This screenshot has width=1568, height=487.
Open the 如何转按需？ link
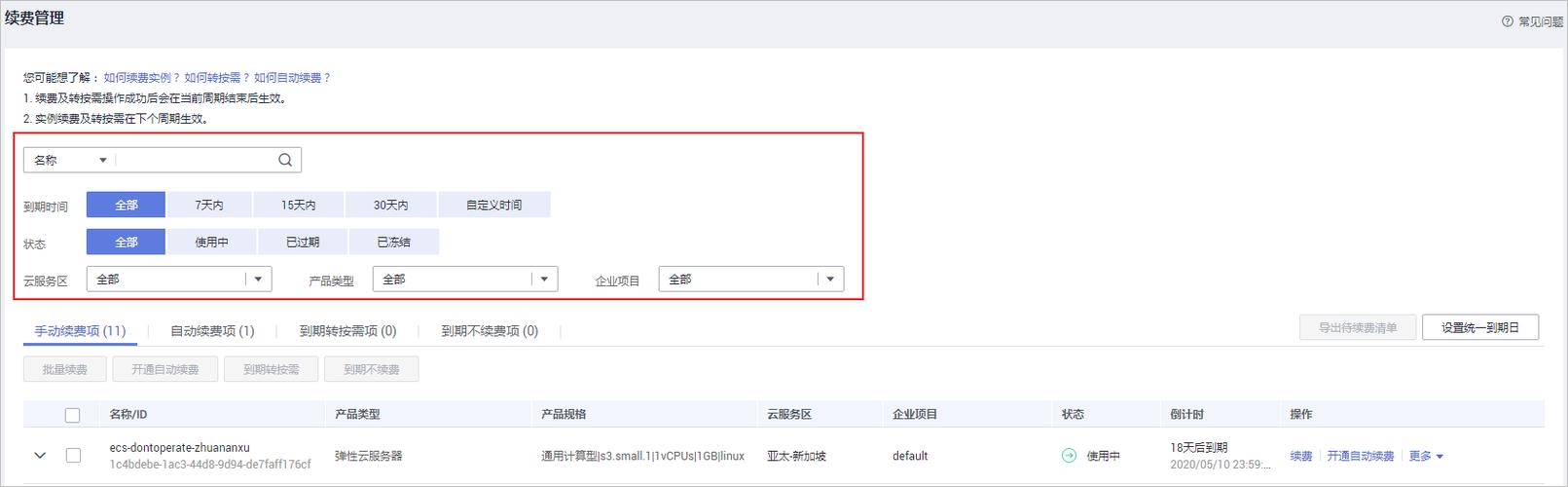(x=218, y=77)
